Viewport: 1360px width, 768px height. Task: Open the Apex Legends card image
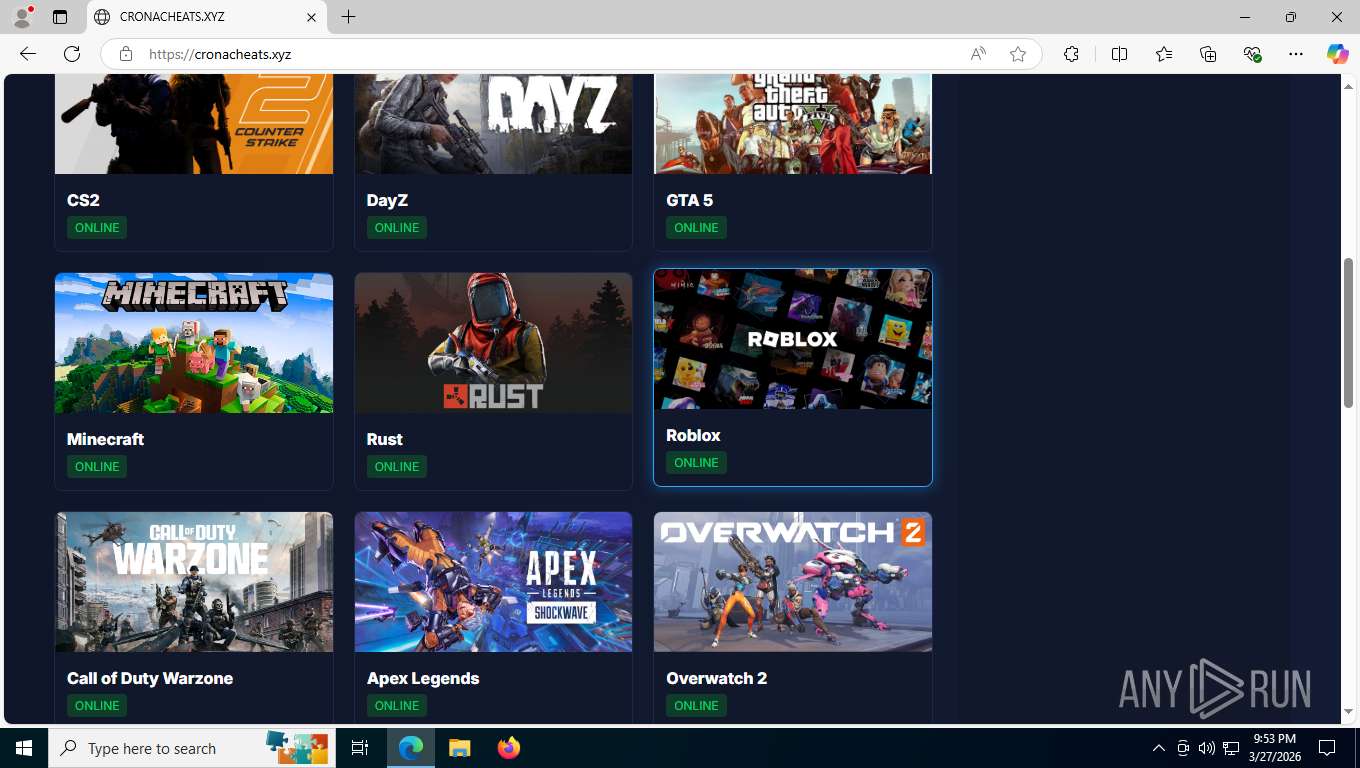[493, 582]
